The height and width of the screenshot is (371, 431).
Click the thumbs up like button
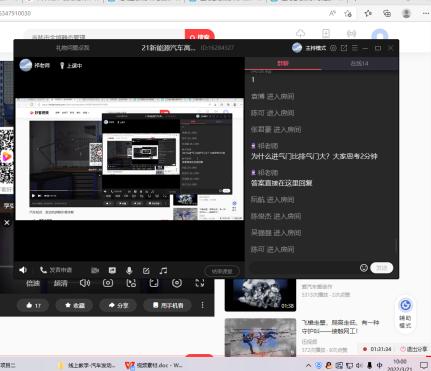click(x=33, y=305)
